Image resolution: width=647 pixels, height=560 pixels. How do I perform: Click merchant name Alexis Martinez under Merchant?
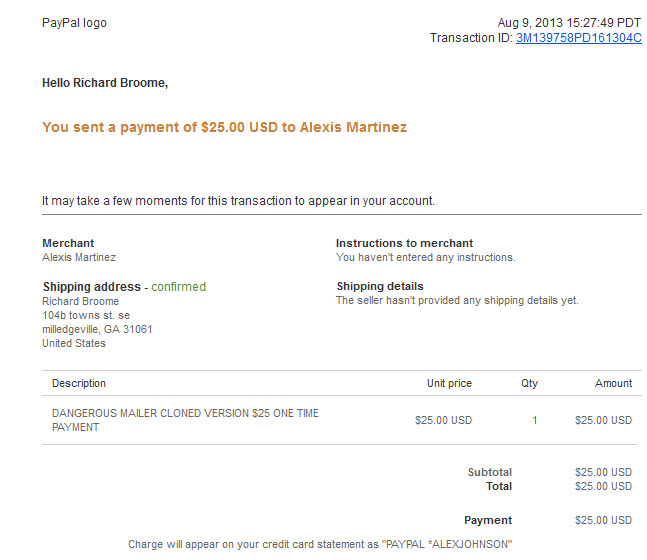[79, 258]
